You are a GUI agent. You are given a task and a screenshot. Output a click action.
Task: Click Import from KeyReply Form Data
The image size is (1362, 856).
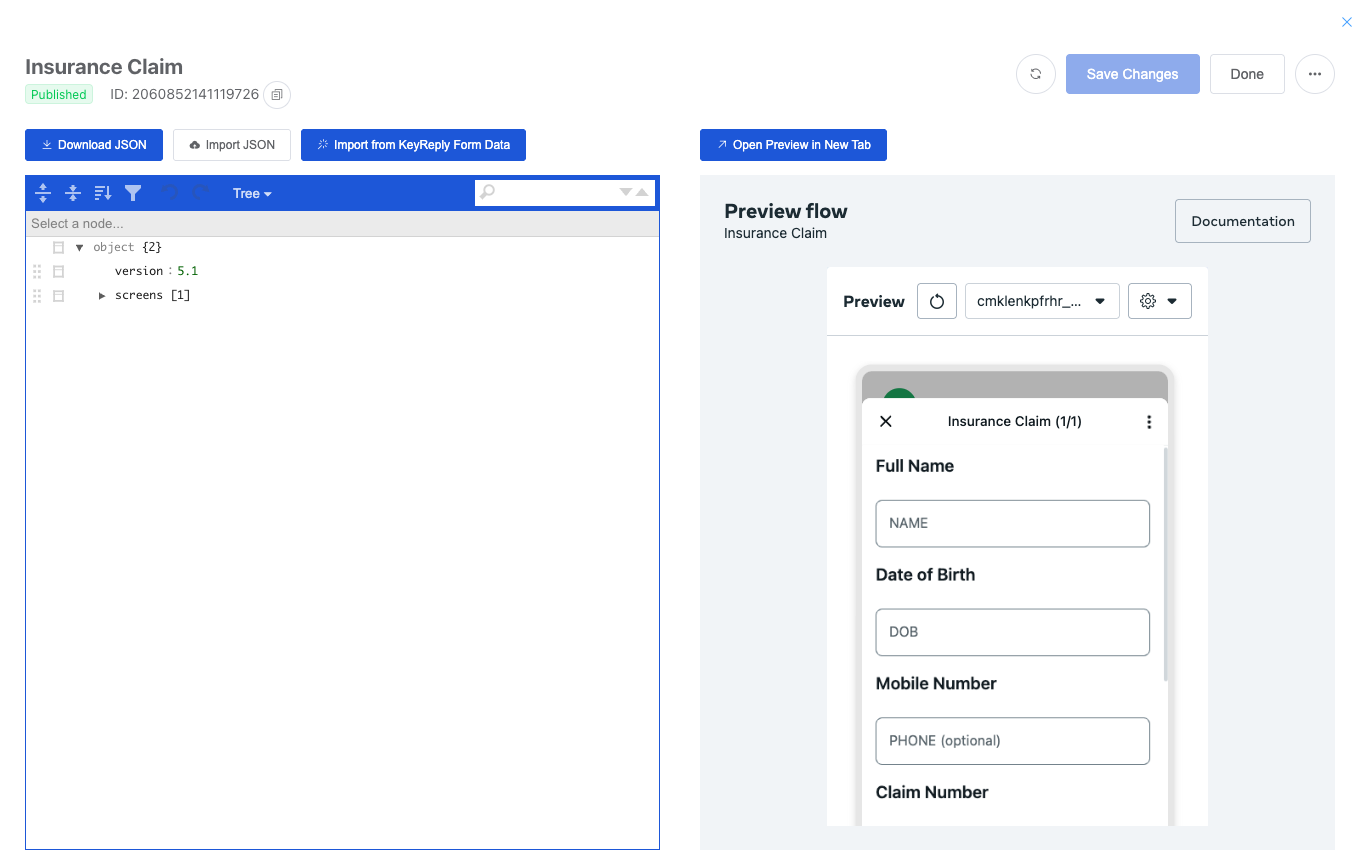click(413, 145)
